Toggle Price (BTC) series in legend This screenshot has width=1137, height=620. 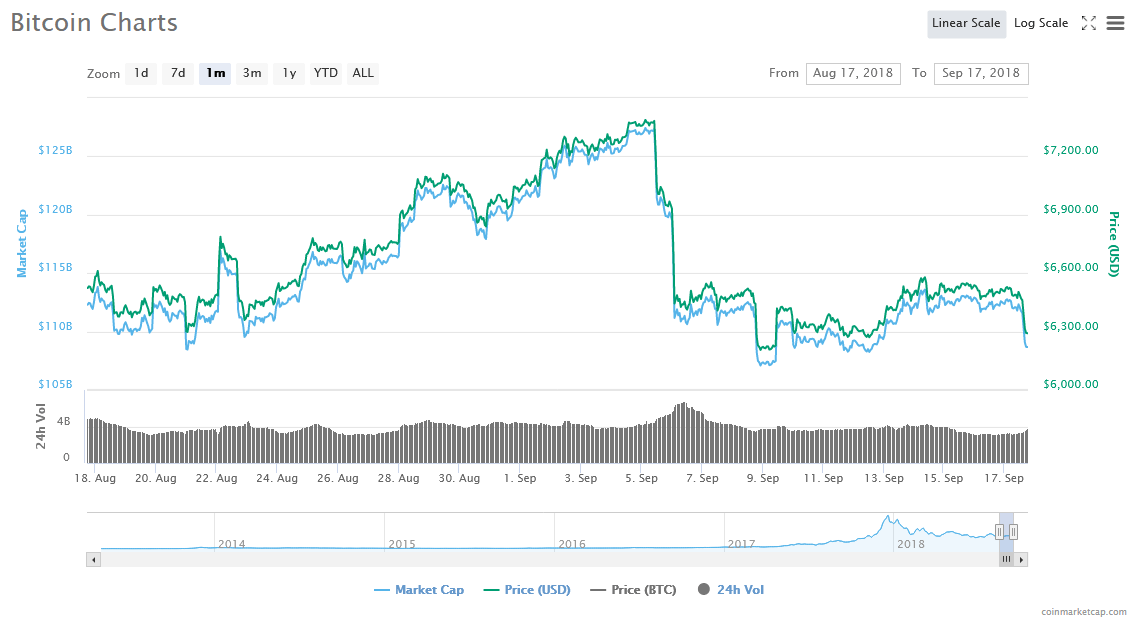(633, 590)
